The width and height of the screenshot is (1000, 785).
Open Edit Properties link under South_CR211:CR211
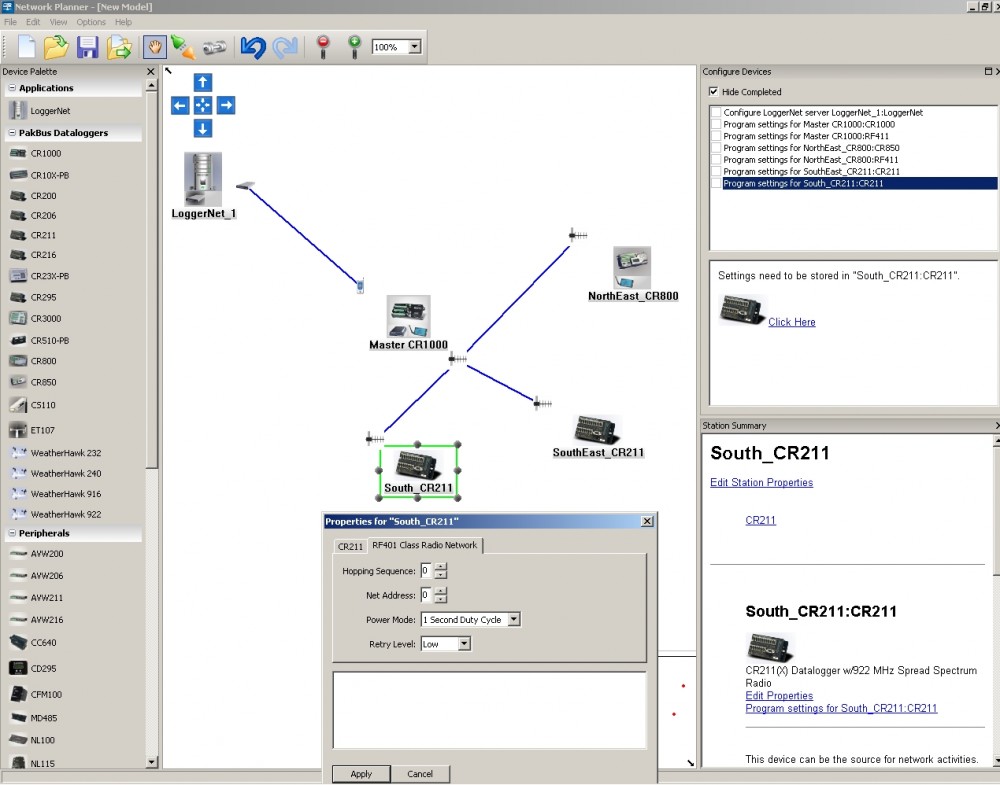click(x=779, y=696)
